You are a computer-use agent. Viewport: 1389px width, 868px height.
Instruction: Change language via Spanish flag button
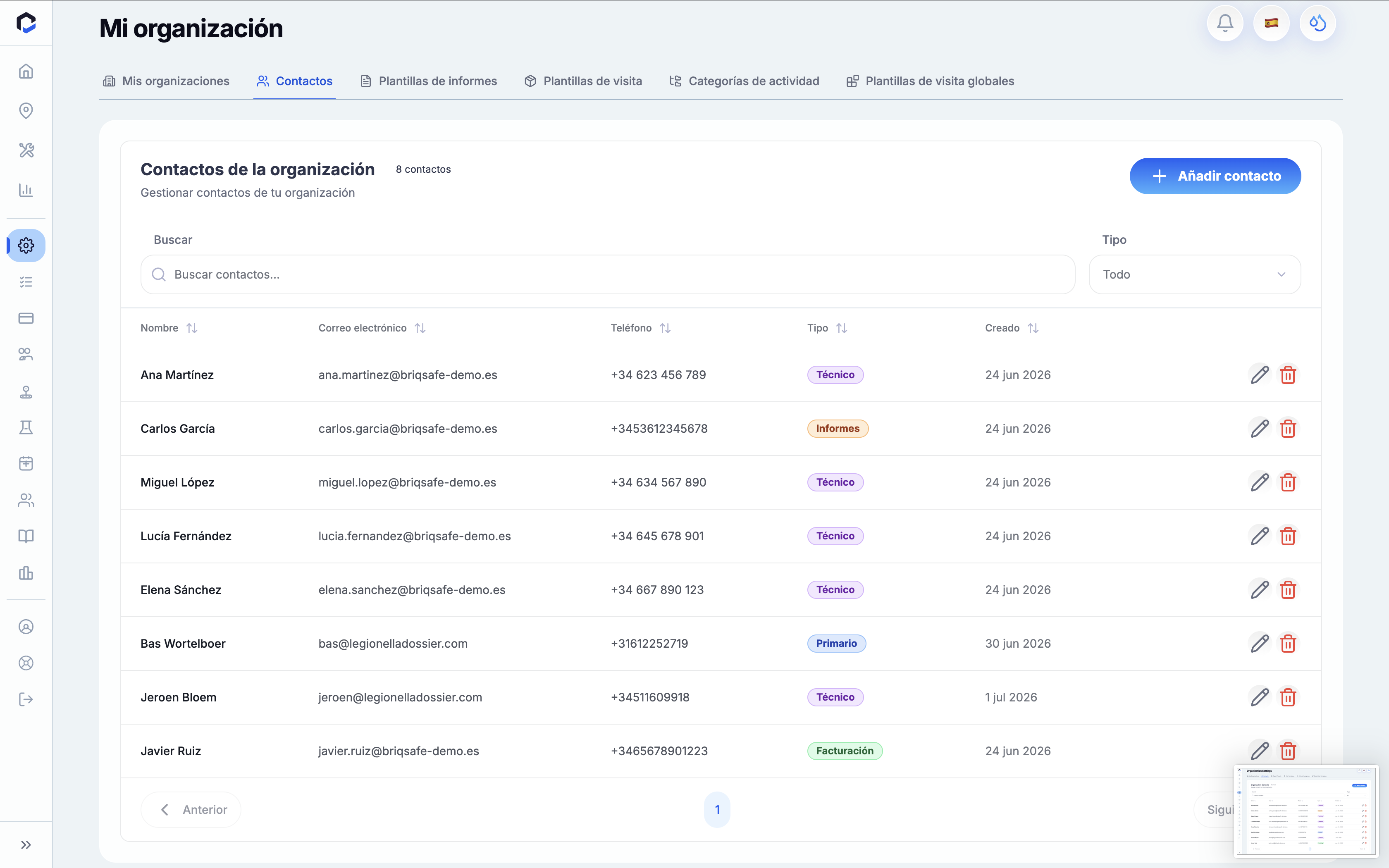tap(1271, 24)
